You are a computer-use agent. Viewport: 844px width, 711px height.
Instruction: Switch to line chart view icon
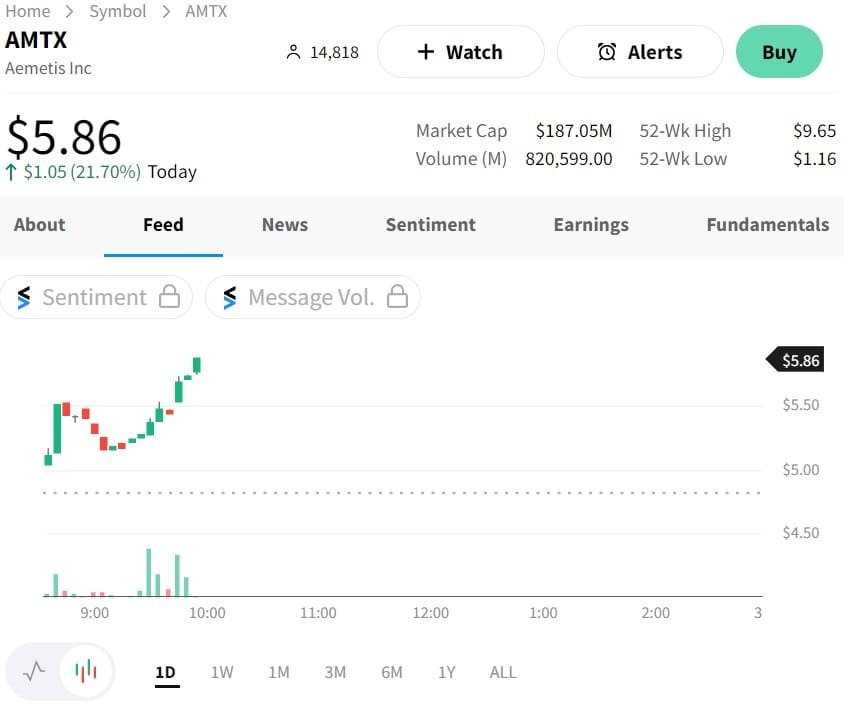[x=34, y=671]
